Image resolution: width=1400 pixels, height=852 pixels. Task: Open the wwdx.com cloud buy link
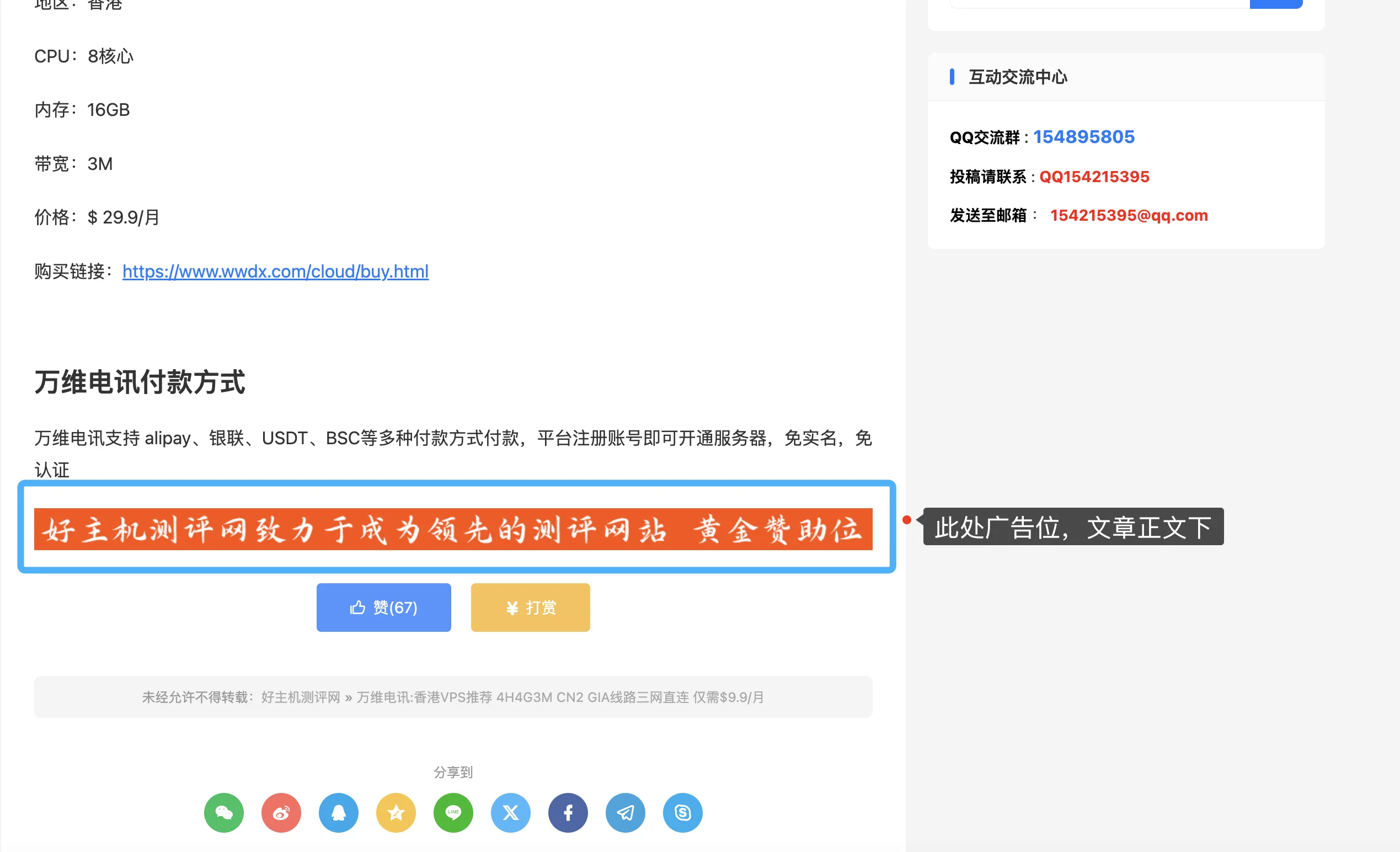pyautogui.click(x=276, y=271)
